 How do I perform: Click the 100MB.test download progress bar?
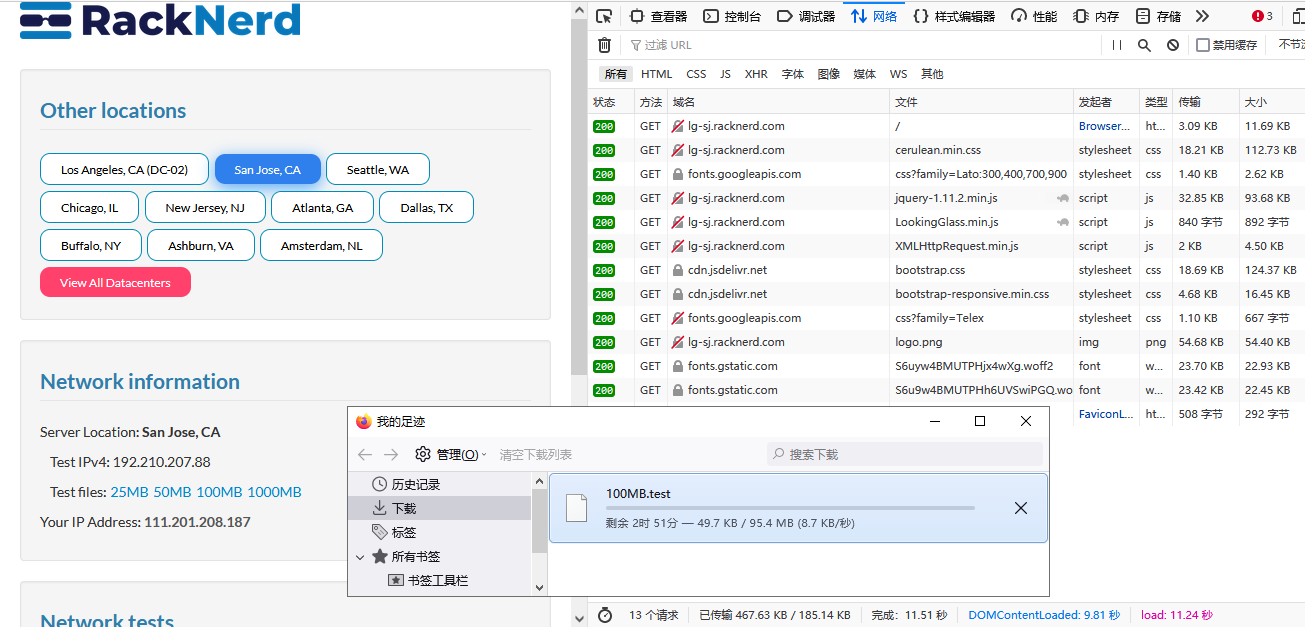tap(790, 508)
